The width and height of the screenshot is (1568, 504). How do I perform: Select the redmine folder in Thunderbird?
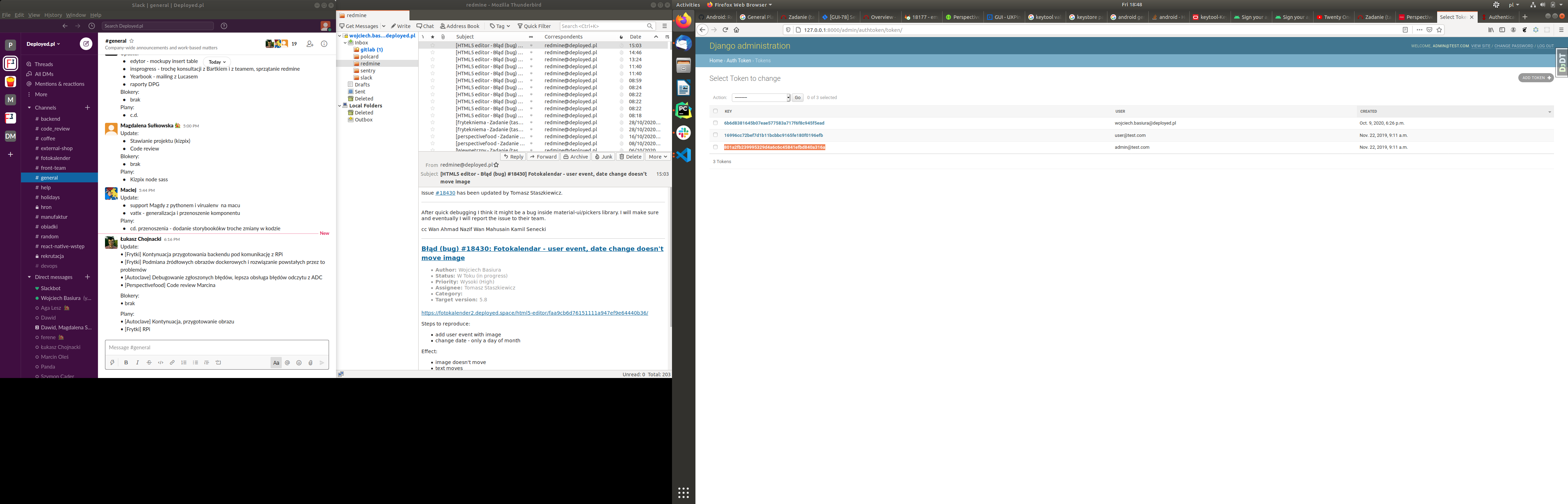pos(370,64)
